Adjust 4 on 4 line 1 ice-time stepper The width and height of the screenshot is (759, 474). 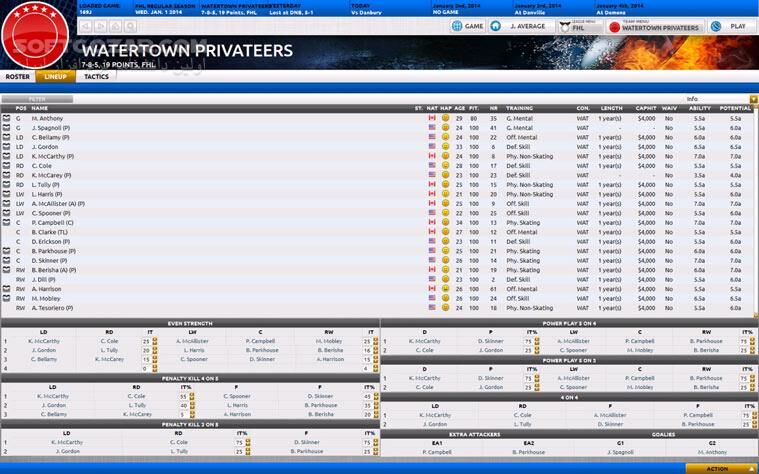754,415
